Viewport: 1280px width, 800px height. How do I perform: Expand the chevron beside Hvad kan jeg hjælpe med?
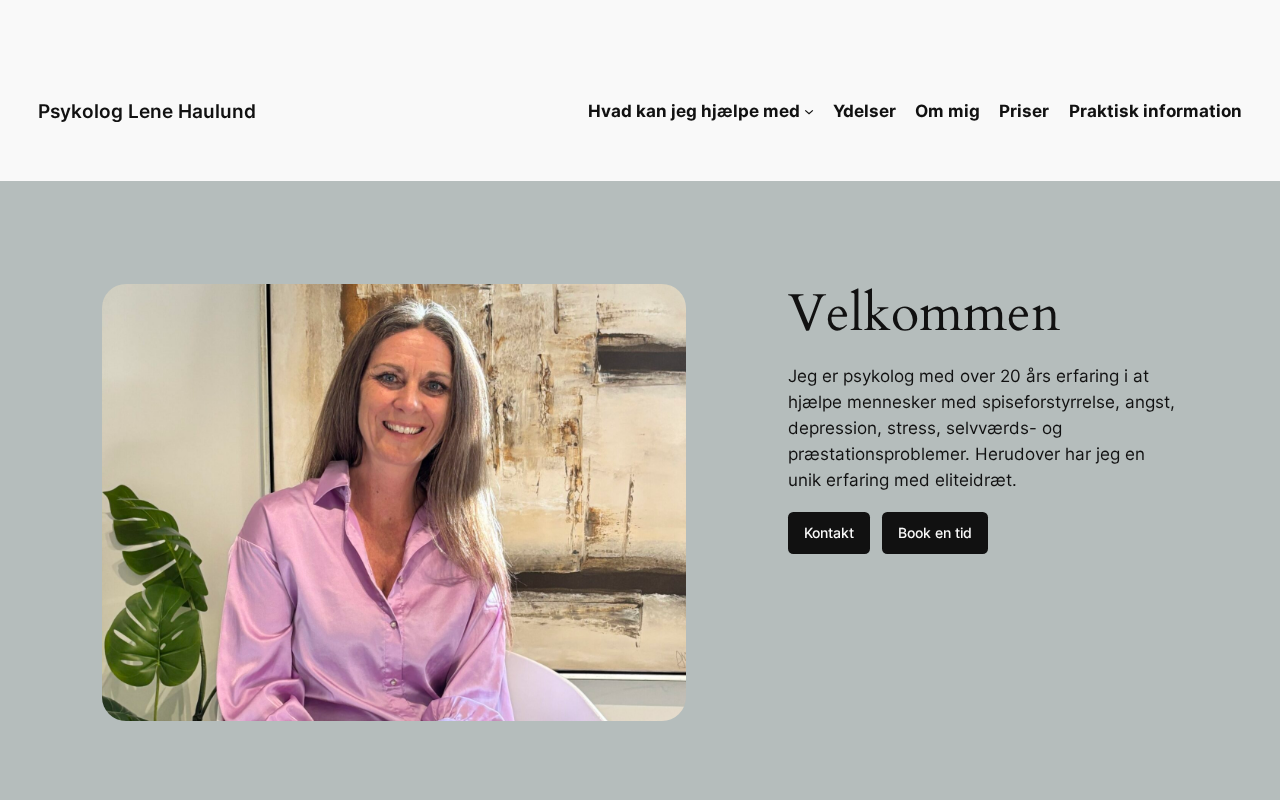click(809, 112)
